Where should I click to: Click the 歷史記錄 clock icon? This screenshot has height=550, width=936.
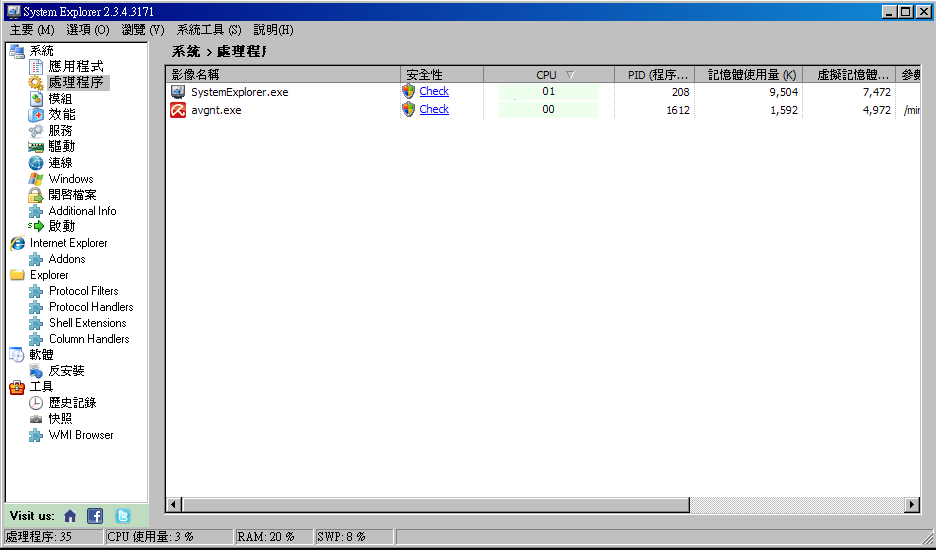point(36,403)
